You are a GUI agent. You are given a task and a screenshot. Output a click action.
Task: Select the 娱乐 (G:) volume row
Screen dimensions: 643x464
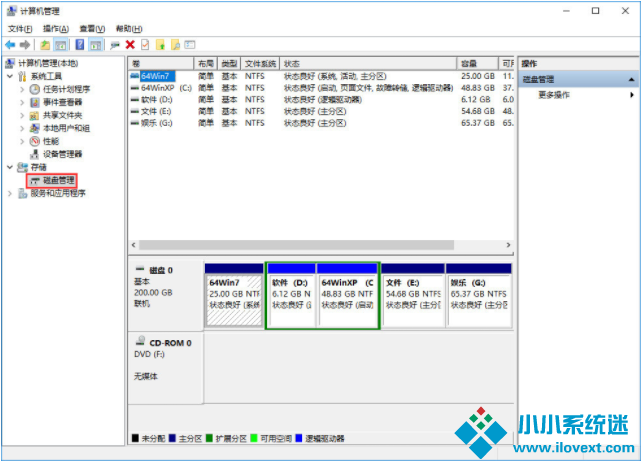pos(321,123)
